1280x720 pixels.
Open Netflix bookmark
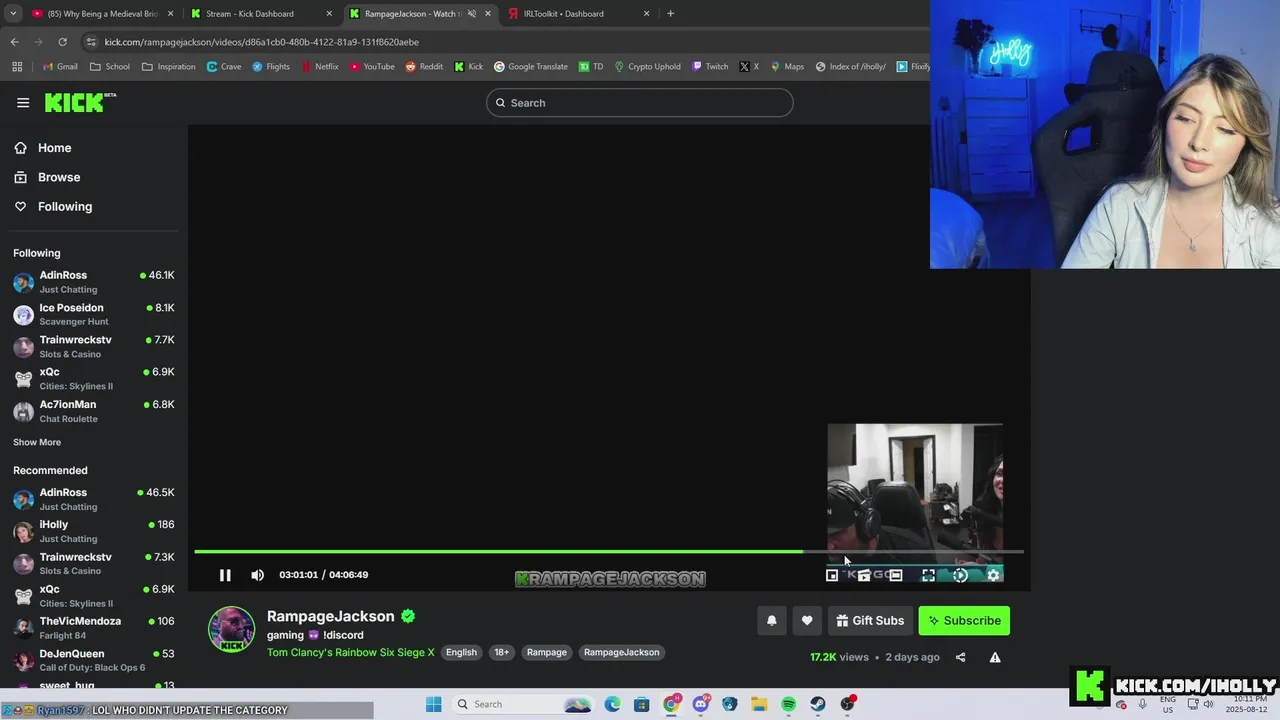click(319, 67)
